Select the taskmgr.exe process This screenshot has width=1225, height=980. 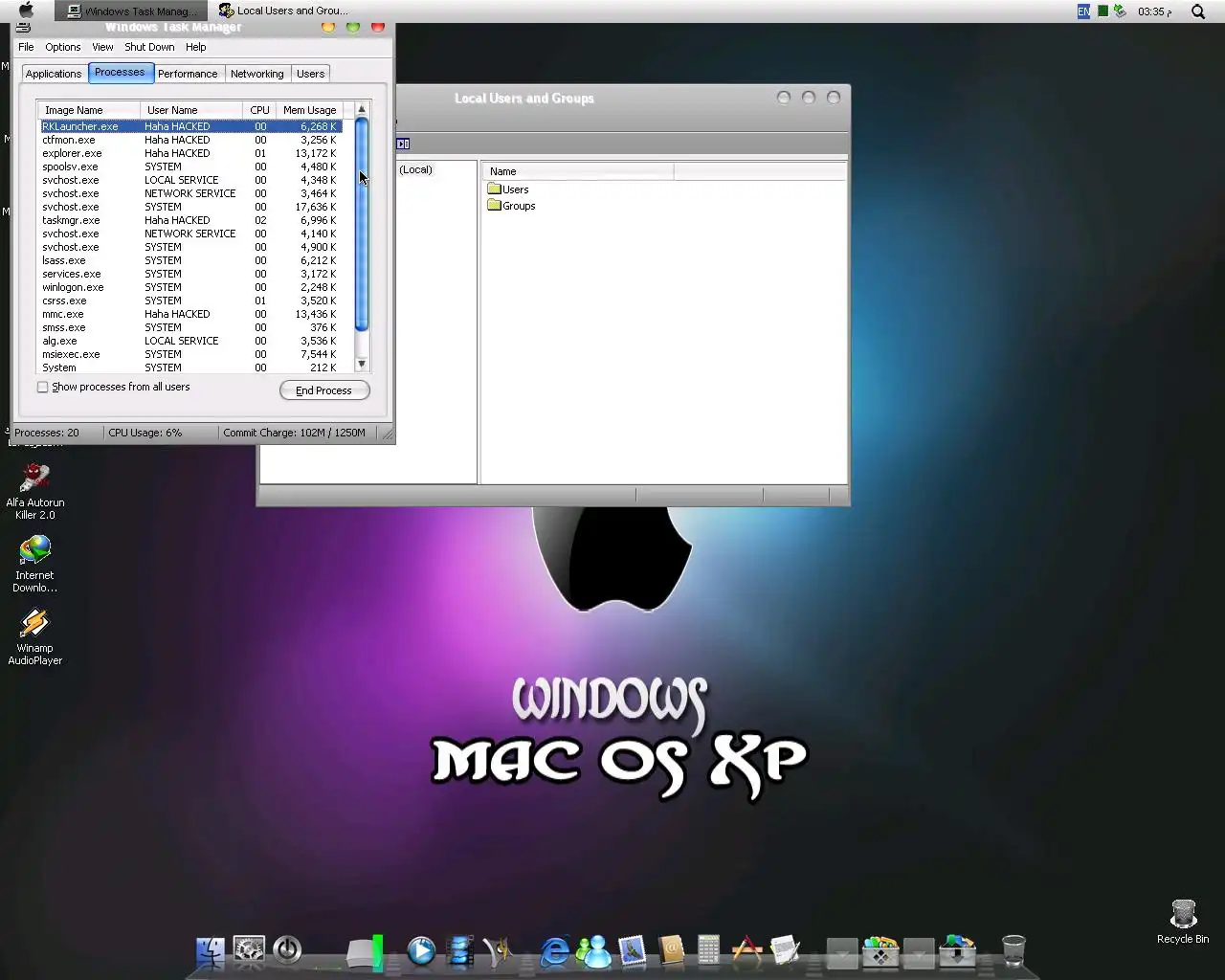tap(190, 220)
